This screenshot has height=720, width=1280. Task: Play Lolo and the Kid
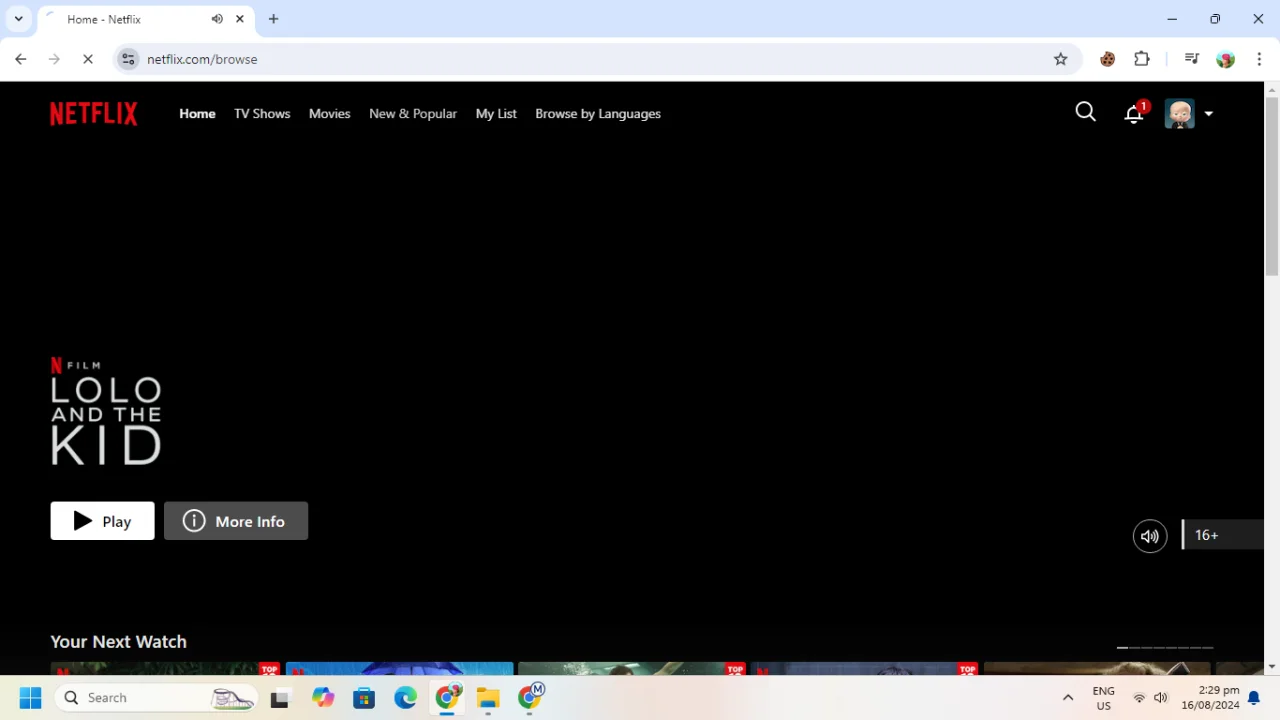point(103,521)
